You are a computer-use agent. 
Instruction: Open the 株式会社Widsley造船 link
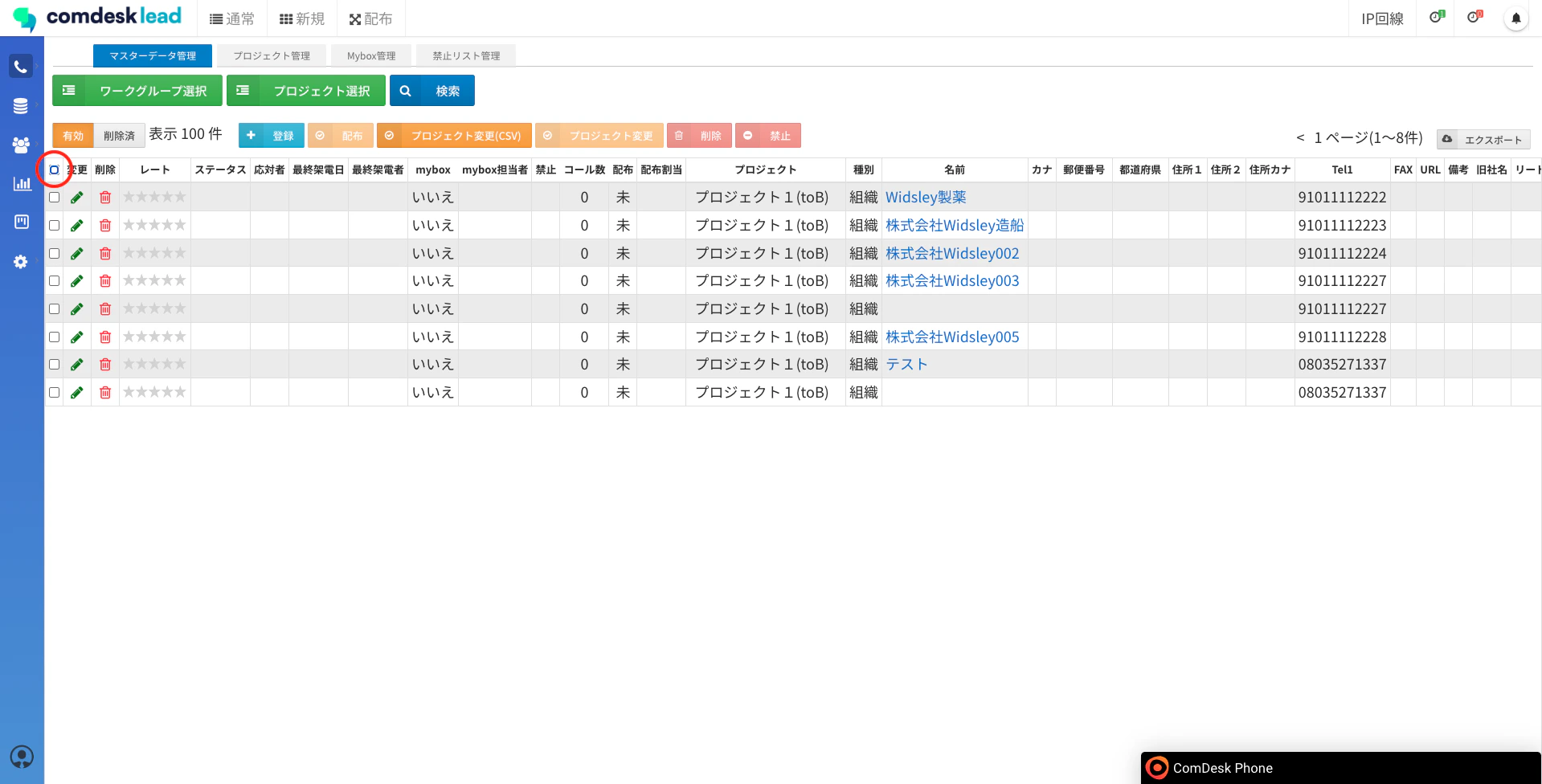(955, 226)
